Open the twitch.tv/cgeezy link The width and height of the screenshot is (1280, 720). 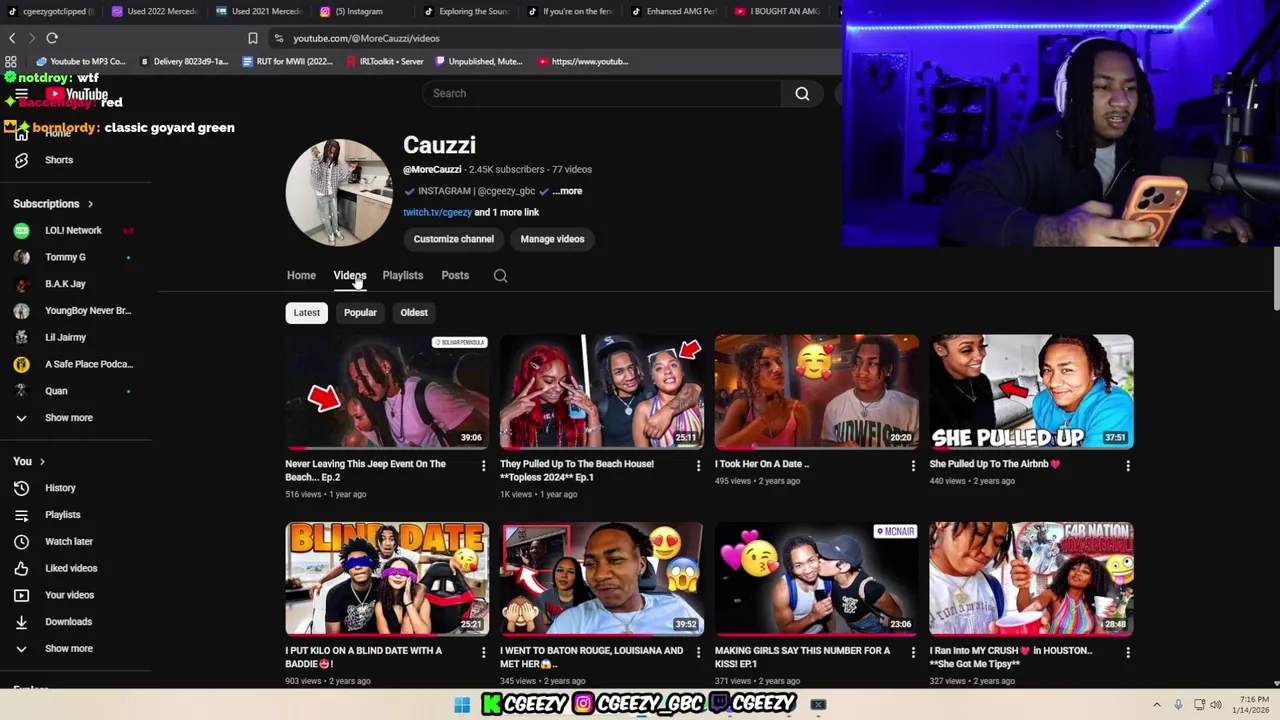(x=437, y=212)
